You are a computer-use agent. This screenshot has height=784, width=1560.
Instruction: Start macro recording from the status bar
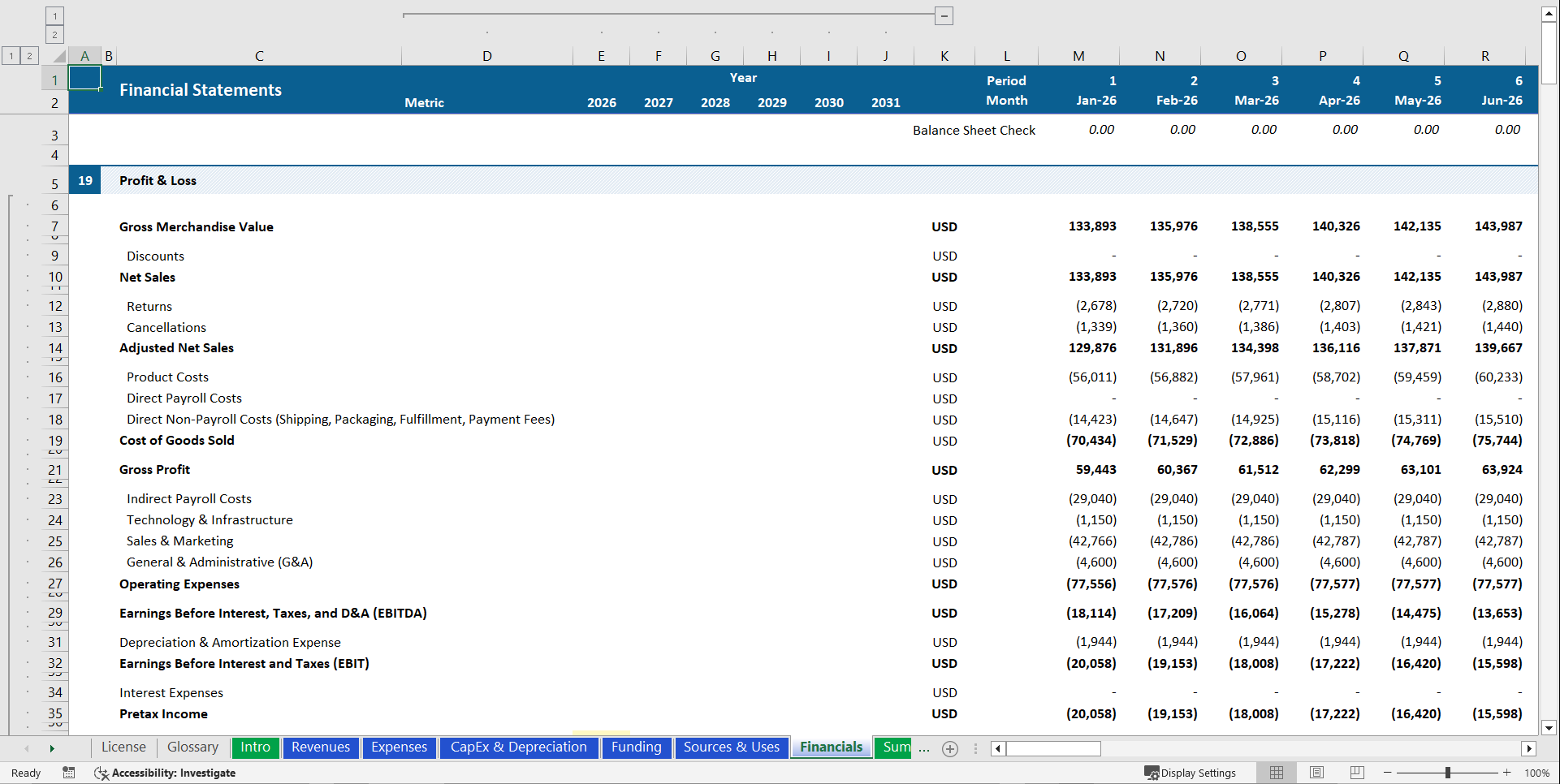(69, 773)
